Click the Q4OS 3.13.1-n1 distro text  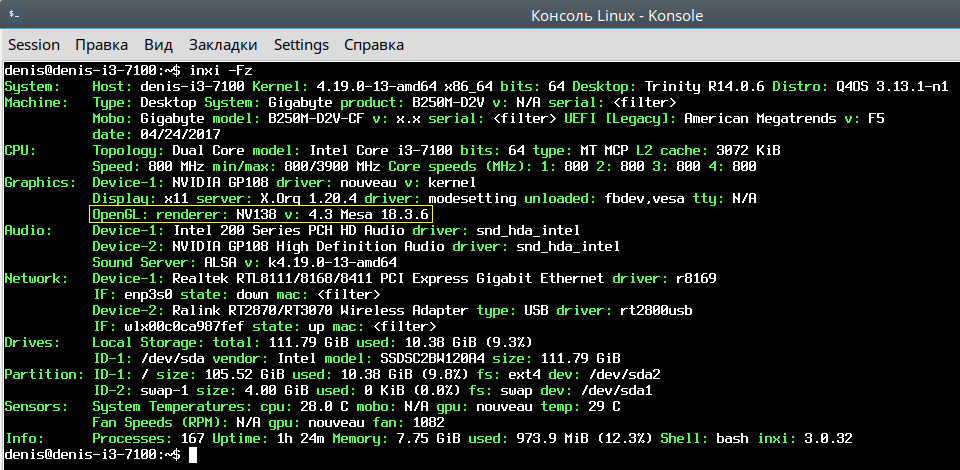point(892,86)
